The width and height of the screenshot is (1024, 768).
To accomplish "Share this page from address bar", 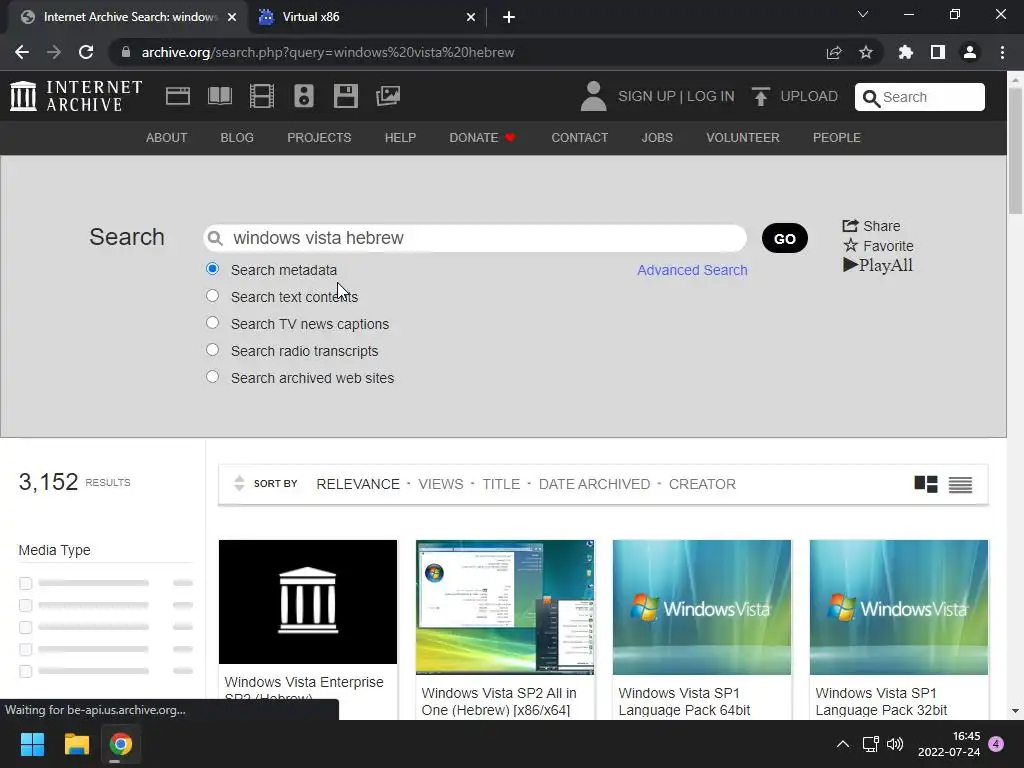I will click(833, 52).
